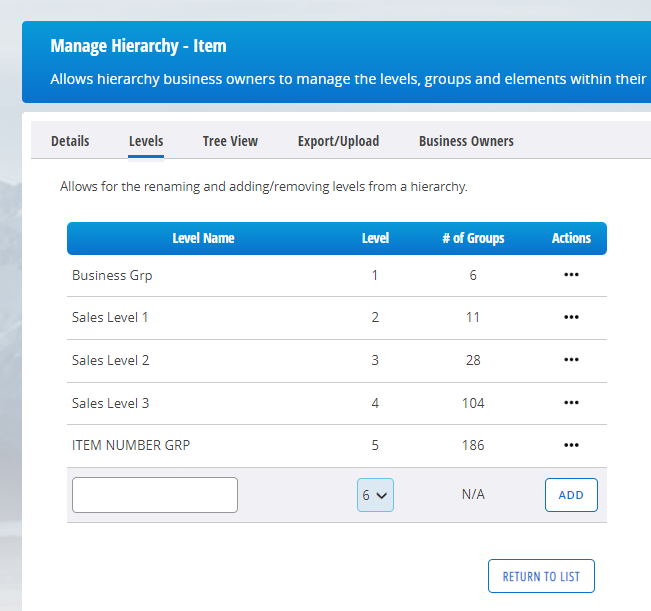Open actions menu for Sales Level 1
Viewport: 651px width, 611px height.
[571, 317]
